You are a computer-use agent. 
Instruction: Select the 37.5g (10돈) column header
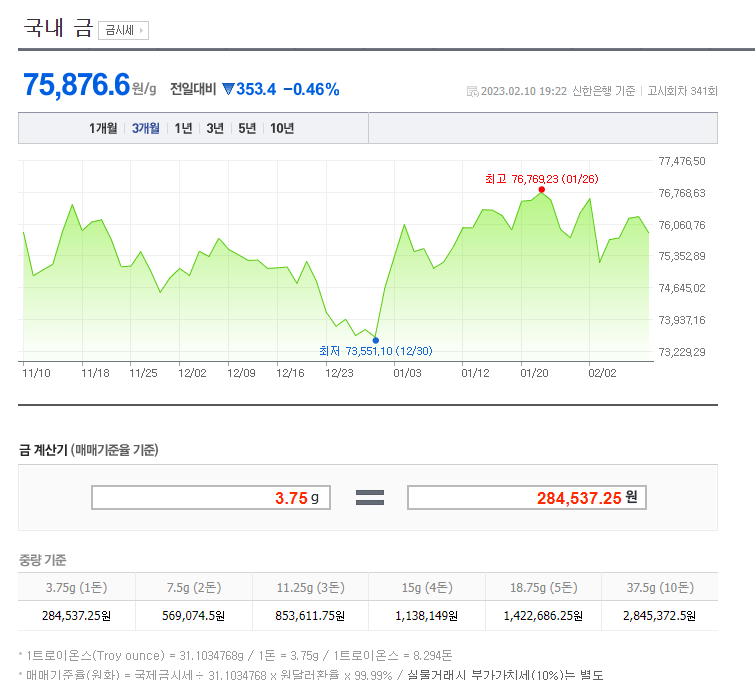[660, 587]
